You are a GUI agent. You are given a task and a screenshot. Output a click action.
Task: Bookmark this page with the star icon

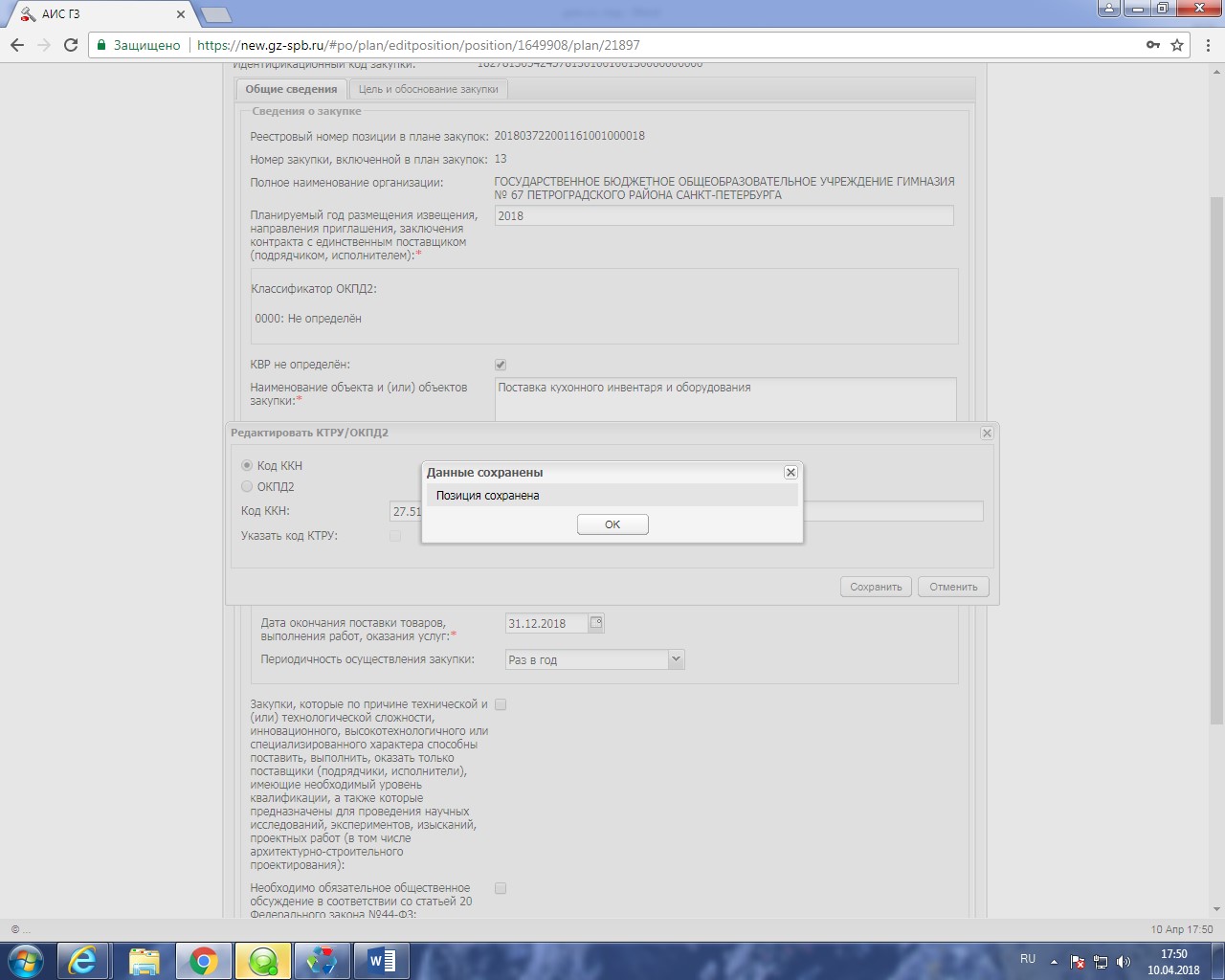1177,45
